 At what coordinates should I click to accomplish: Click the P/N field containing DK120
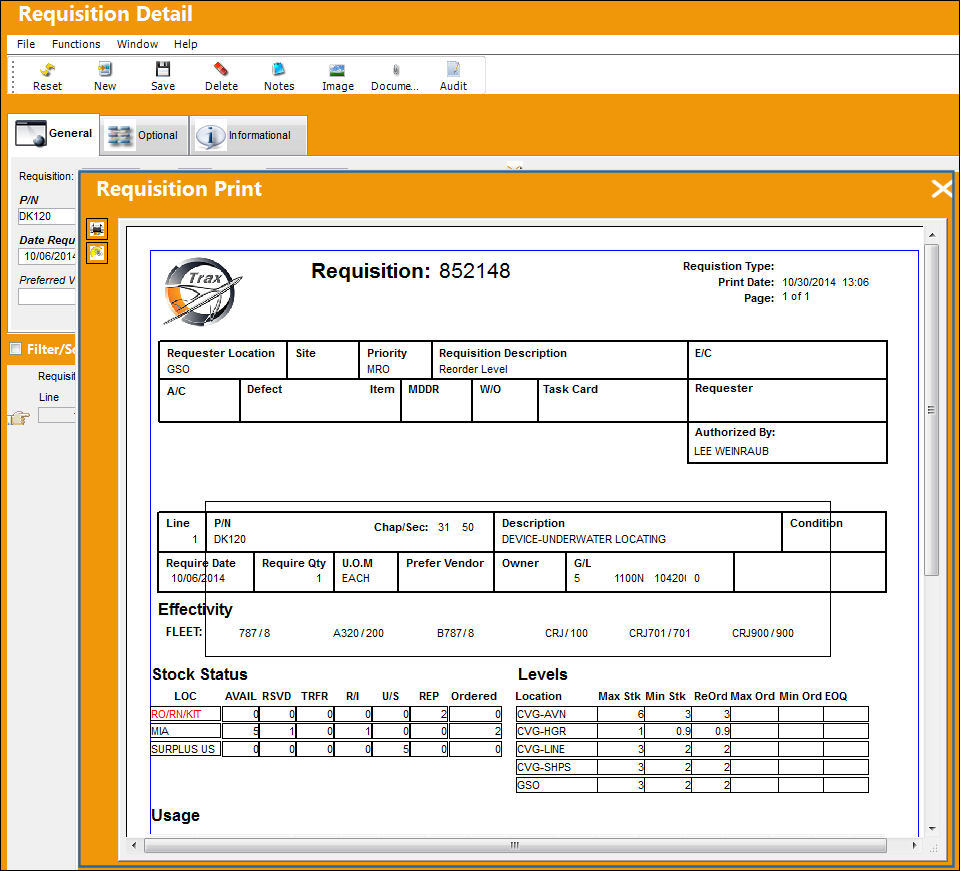click(47, 216)
